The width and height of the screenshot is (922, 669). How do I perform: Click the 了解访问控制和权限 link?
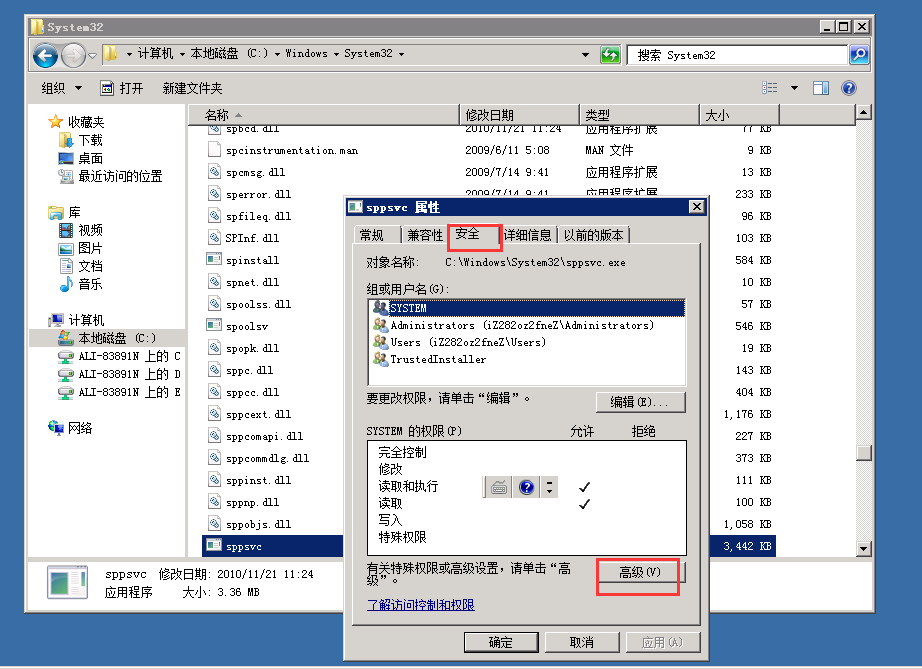[x=420, y=605]
